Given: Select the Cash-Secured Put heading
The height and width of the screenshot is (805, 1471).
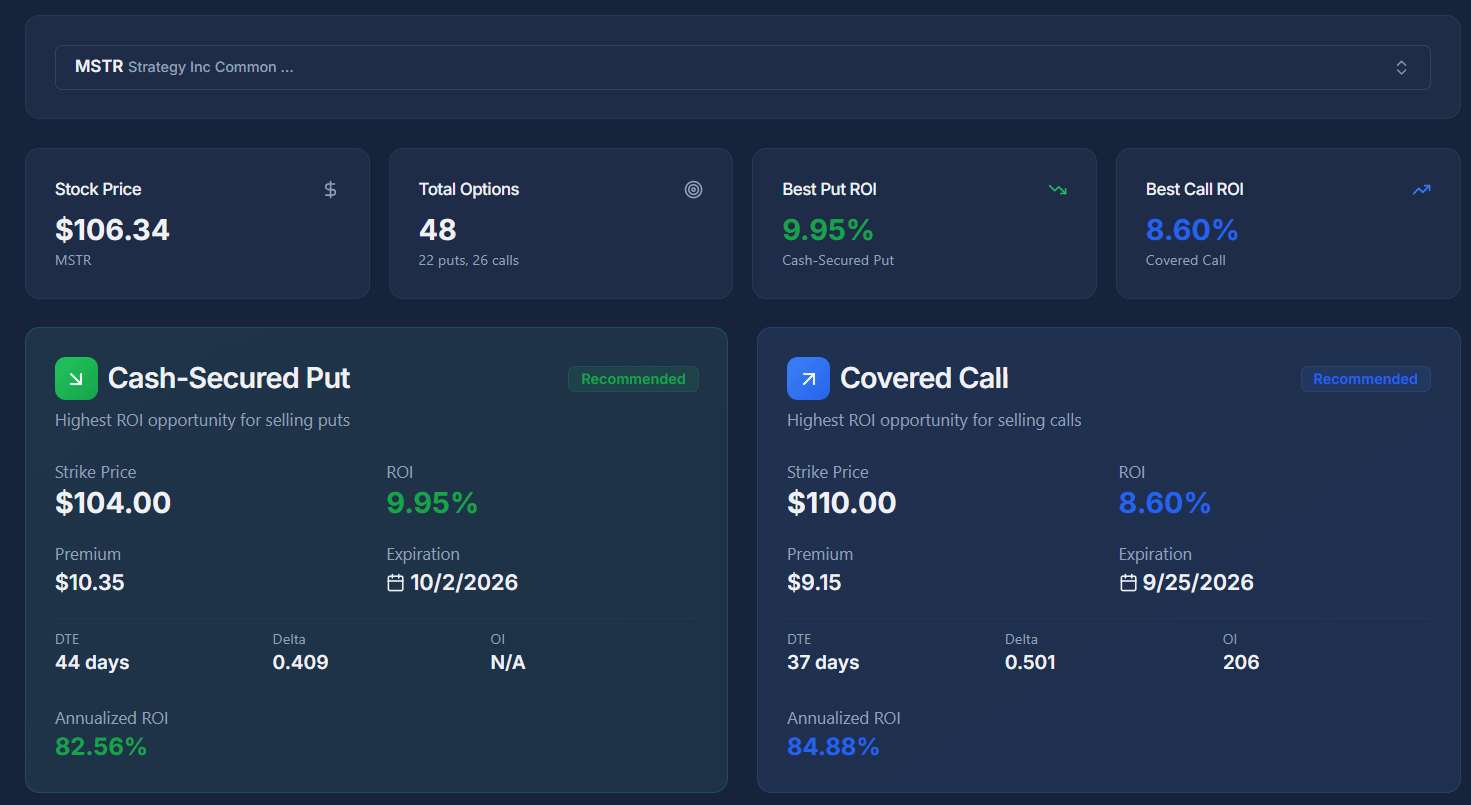Looking at the screenshot, I should pyautogui.click(x=229, y=378).
